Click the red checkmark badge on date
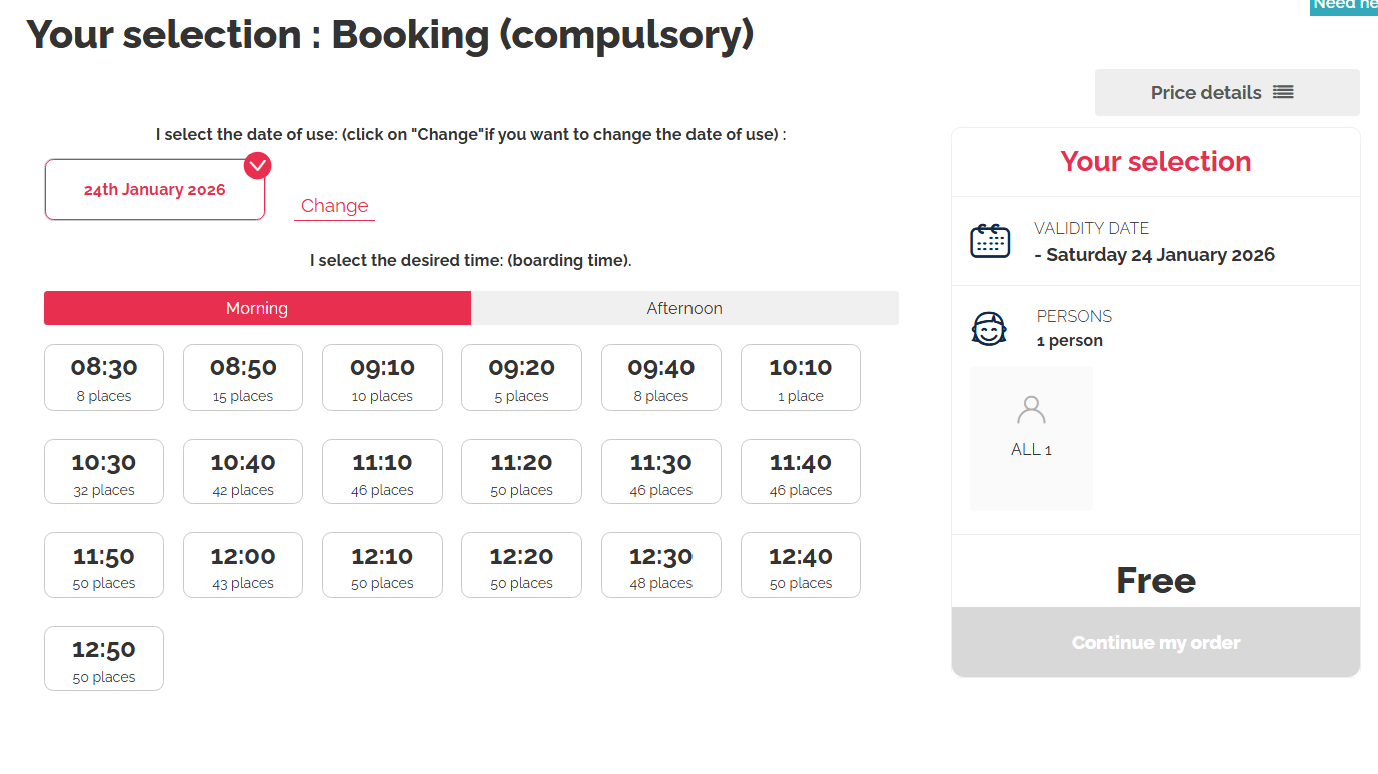This screenshot has height=774, width=1378. coord(258,165)
